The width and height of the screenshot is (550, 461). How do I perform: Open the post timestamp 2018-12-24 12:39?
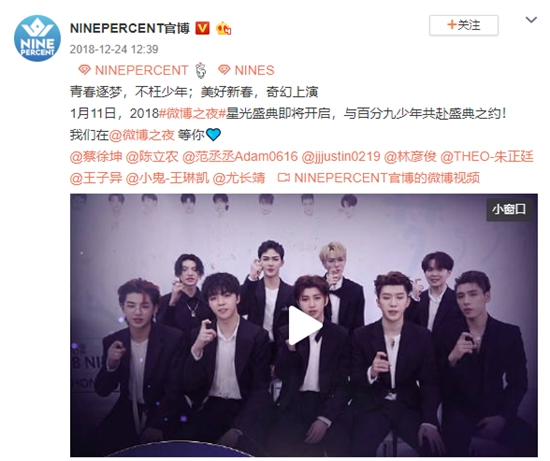pyautogui.click(x=114, y=49)
